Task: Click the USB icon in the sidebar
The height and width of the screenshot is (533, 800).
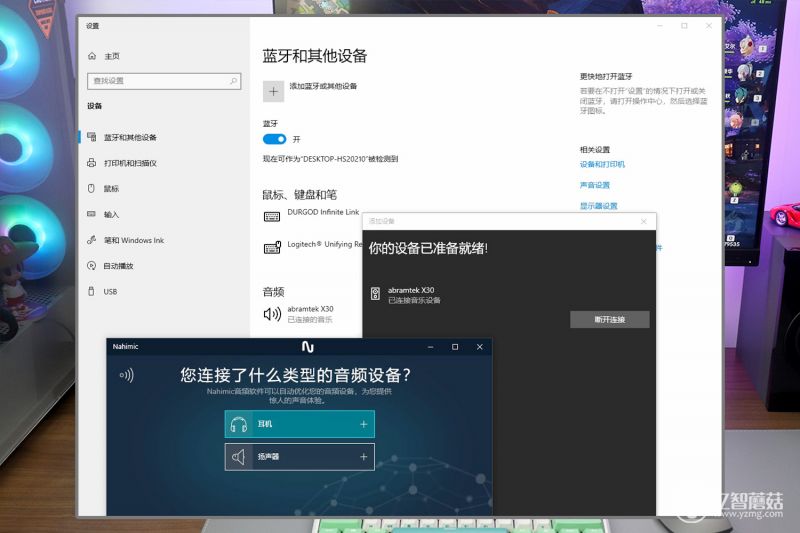Action: (91, 291)
